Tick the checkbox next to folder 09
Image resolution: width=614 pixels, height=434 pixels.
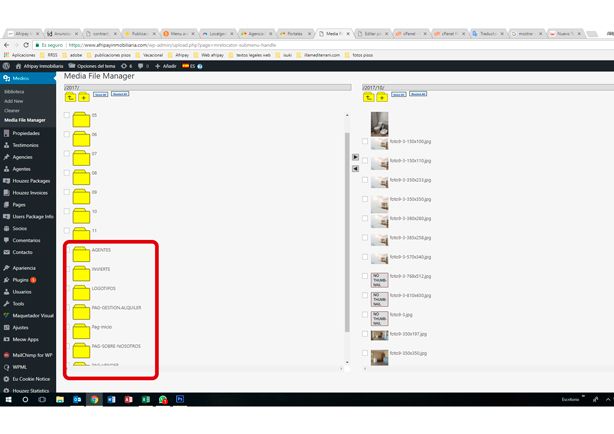click(67, 192)
